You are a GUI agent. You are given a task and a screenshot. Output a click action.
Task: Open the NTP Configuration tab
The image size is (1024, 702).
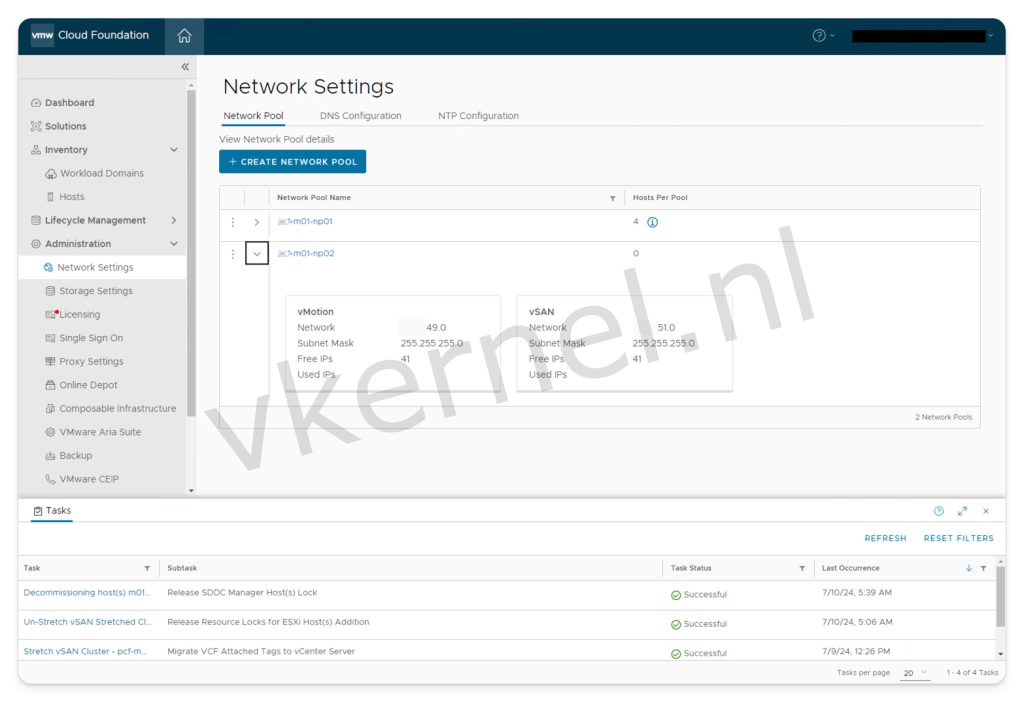tap(478, 115)
